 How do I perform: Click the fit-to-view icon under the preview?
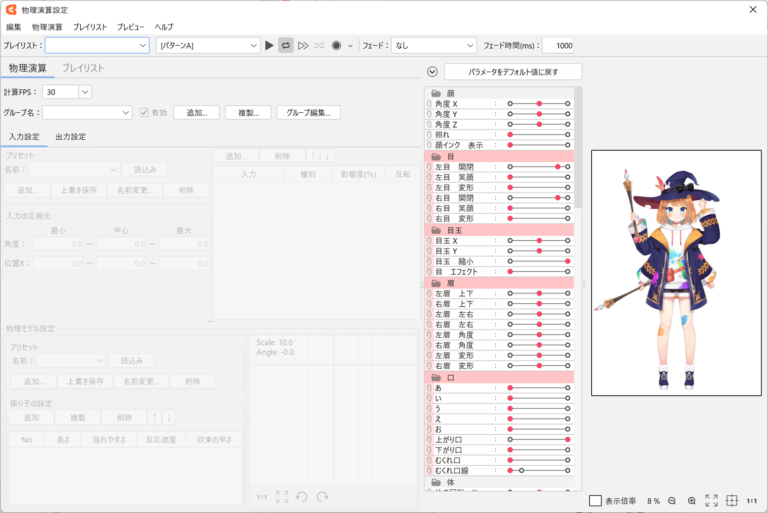click(711, 500)
